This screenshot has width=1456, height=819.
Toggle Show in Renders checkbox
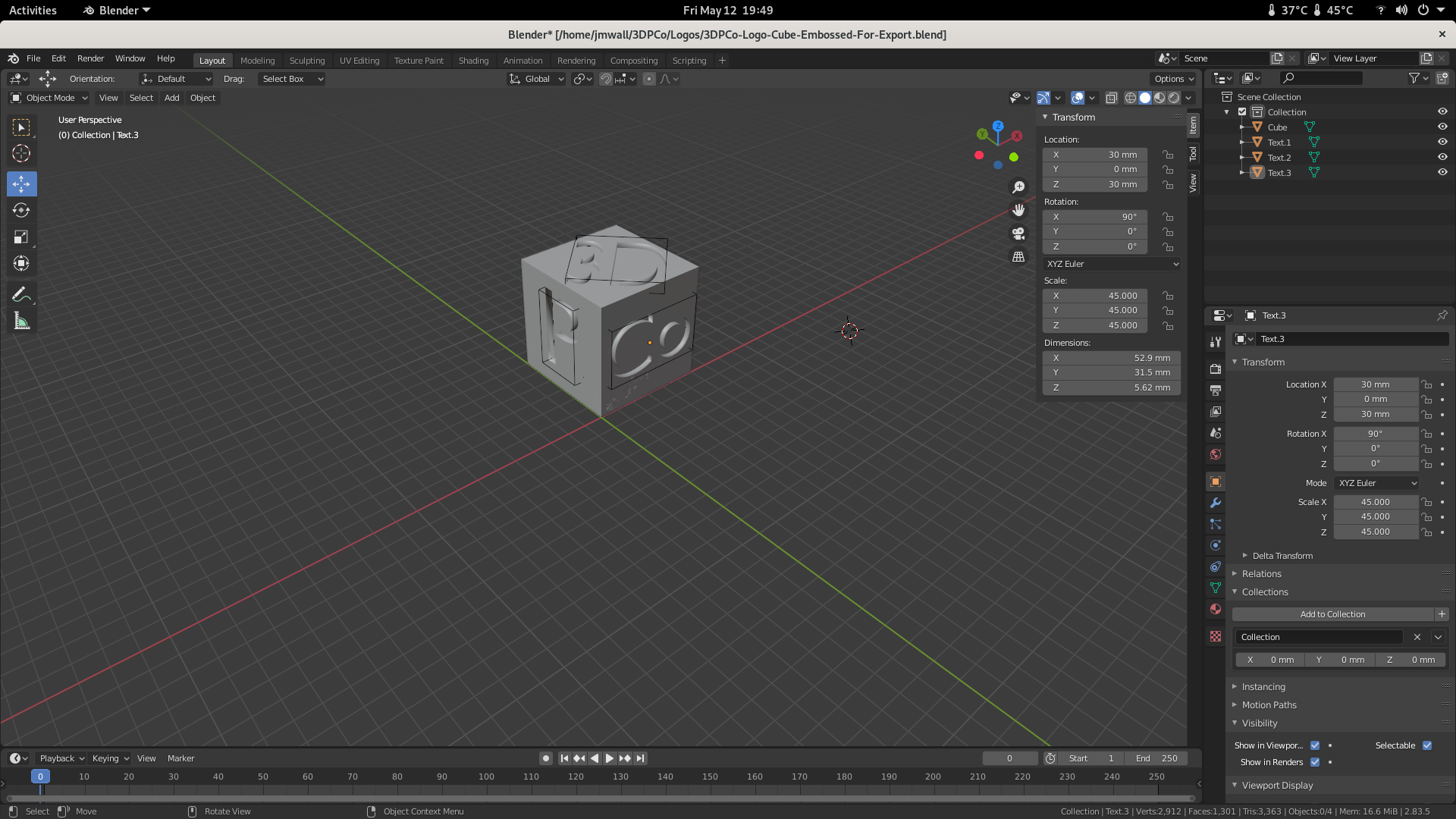(1315, 762)
